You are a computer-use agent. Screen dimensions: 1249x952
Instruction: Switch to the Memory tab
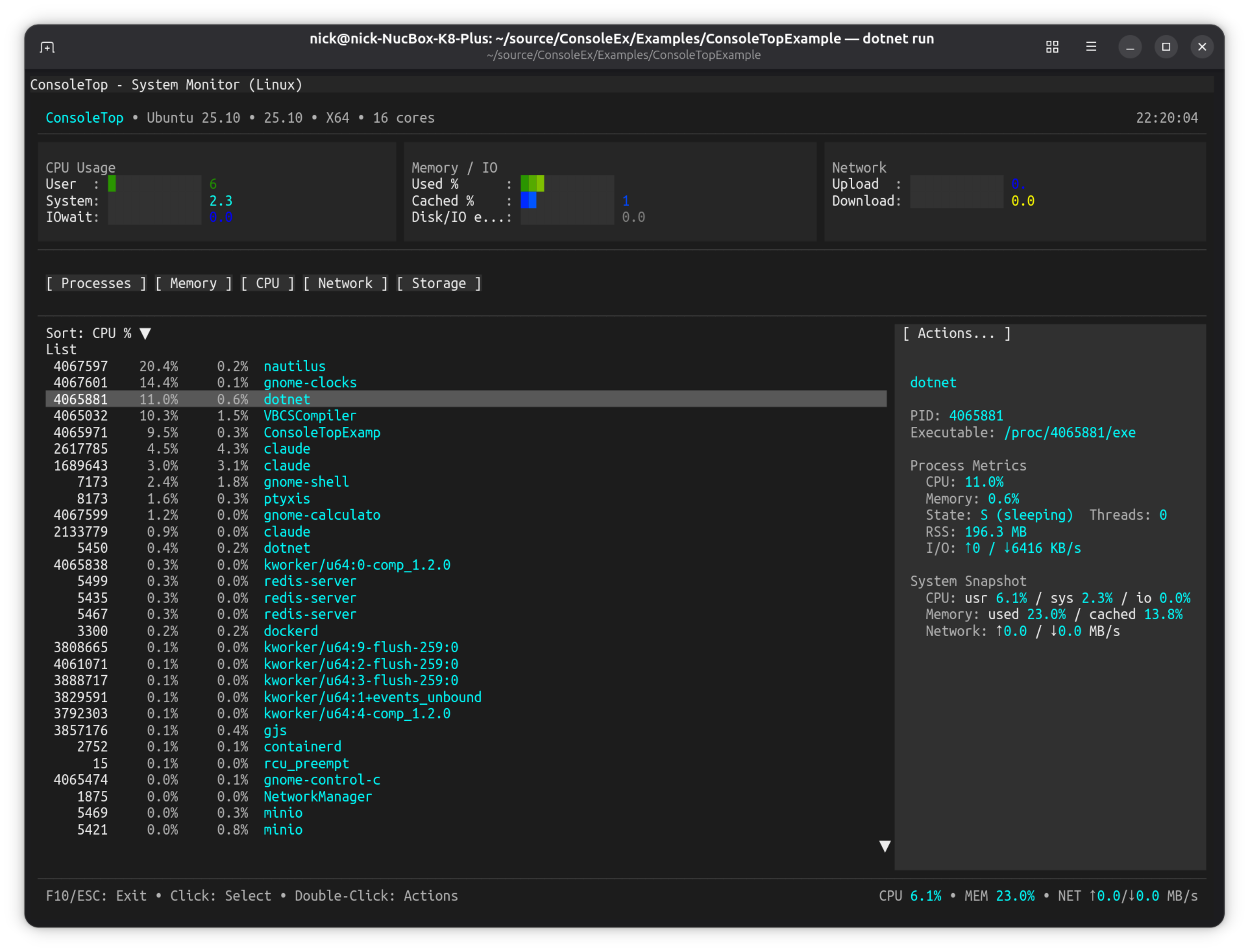point(193,283)
